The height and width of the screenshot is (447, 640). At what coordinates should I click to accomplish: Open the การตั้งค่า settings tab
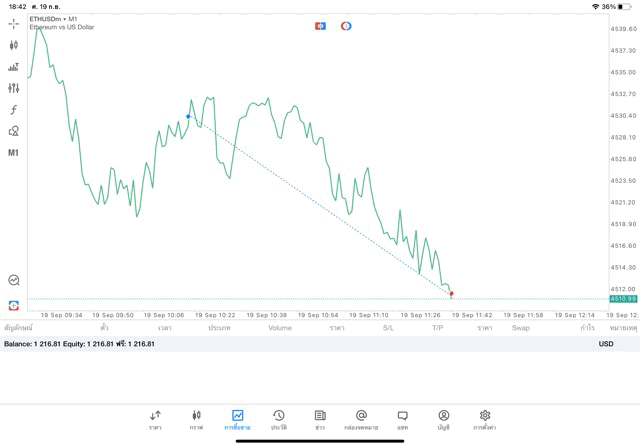click(x=485, y=419)
